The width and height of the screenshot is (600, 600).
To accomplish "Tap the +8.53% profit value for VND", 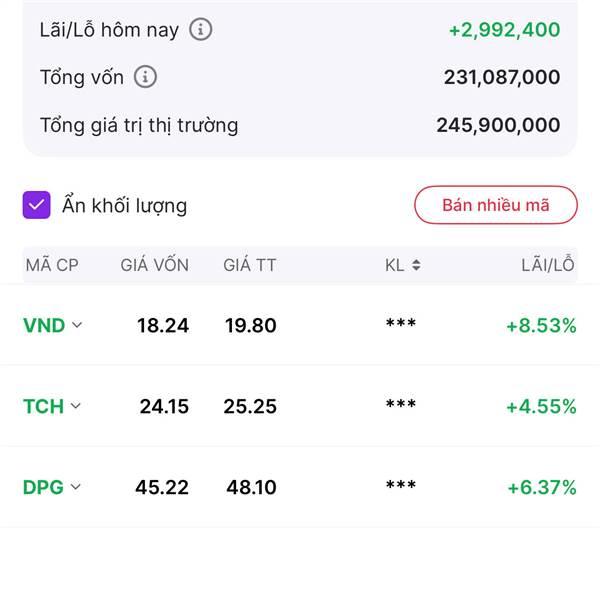I will [x=541, y=326].
